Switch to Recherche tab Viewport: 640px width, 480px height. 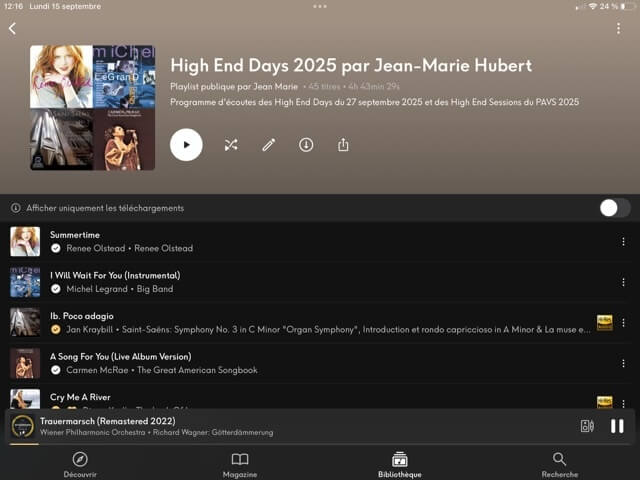tap(560, 464)
